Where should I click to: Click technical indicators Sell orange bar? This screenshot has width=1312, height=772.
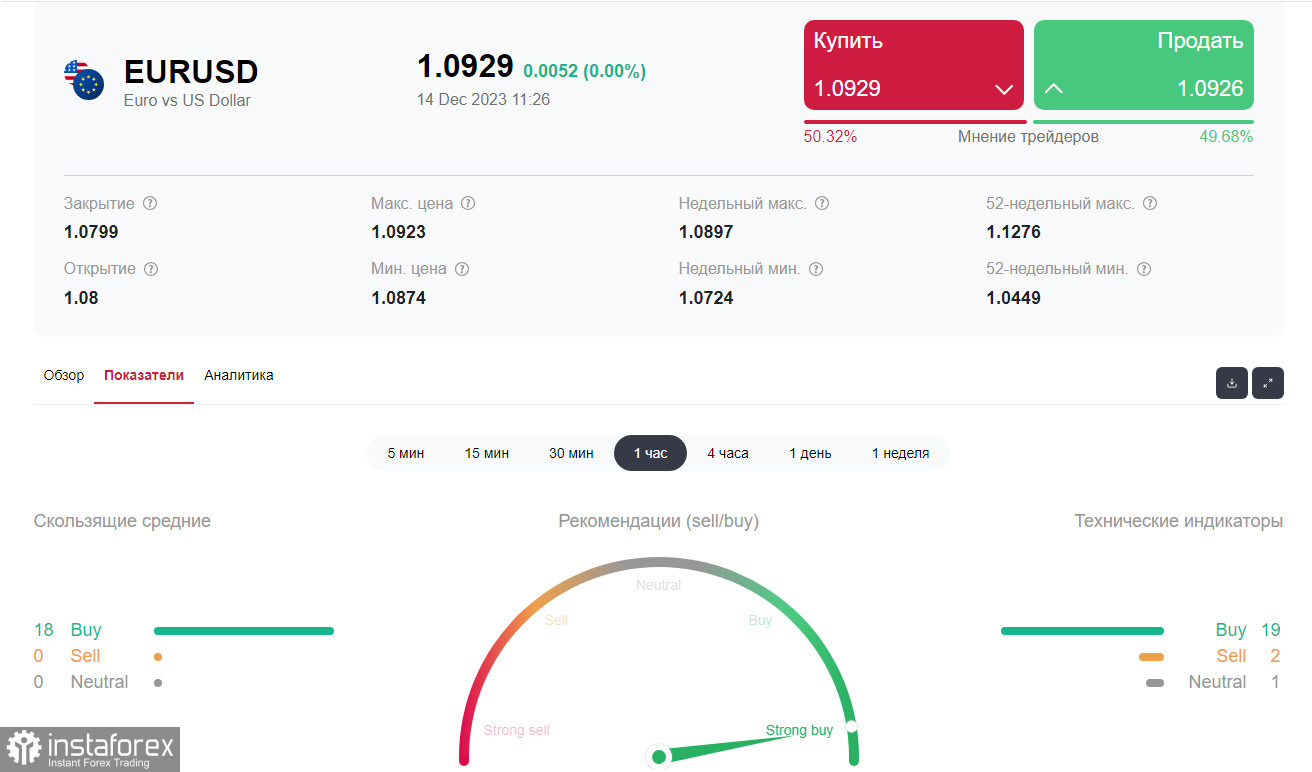pos(1151,657)
